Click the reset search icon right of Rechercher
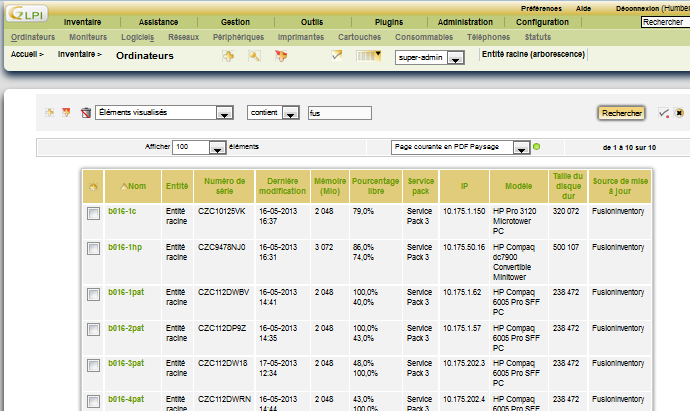 (x=679, y=113)
